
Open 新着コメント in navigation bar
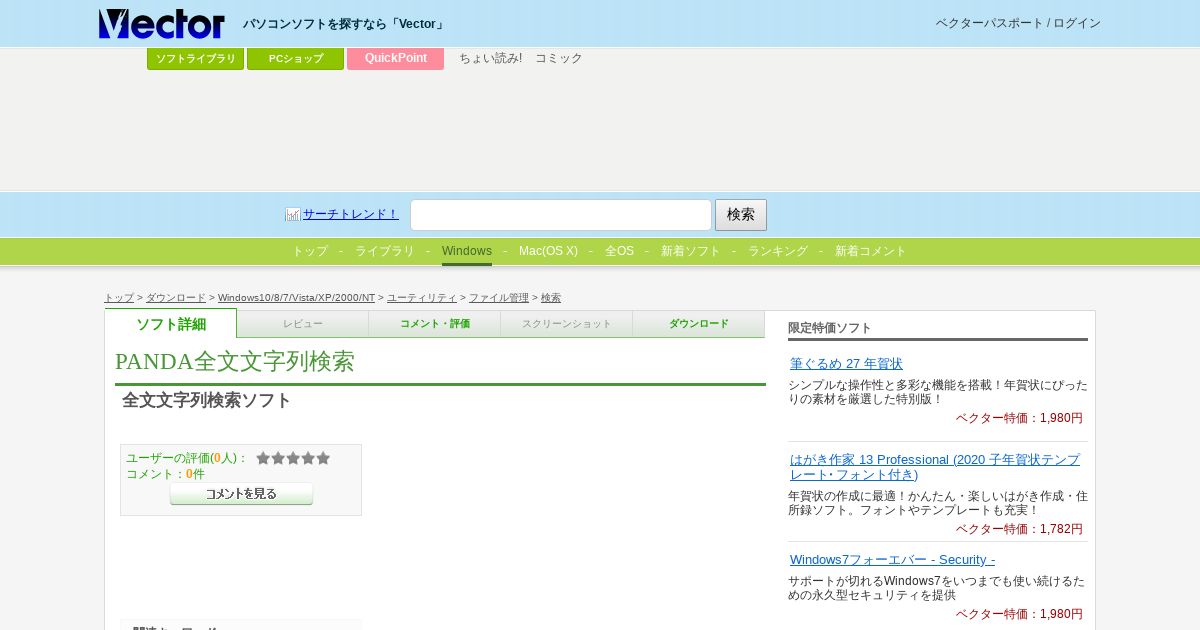(x=871, y=251)
